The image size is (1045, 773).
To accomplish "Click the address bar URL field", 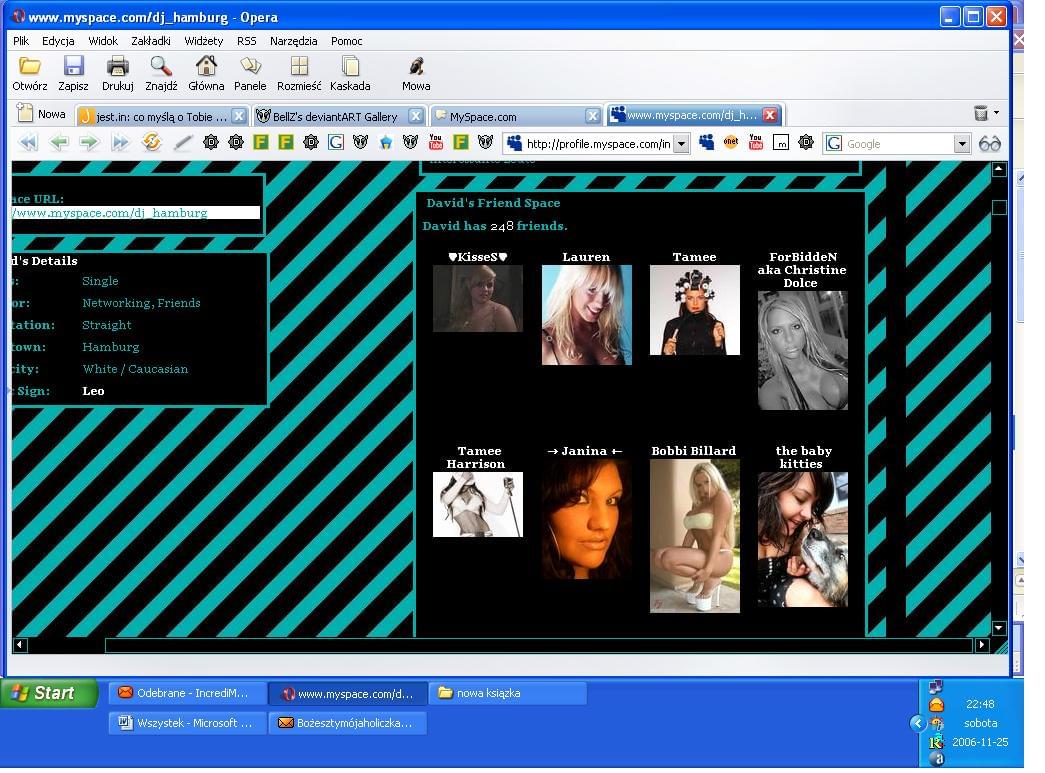I will [x=598, y=144].
